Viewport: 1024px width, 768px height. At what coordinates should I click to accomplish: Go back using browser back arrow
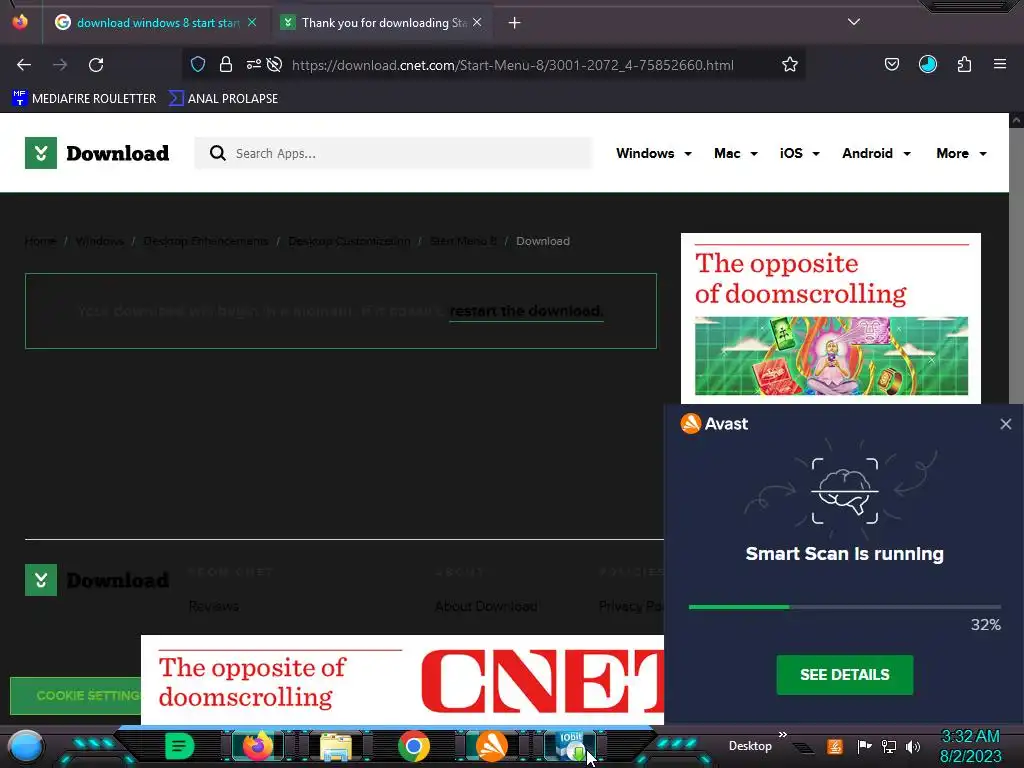24,65
